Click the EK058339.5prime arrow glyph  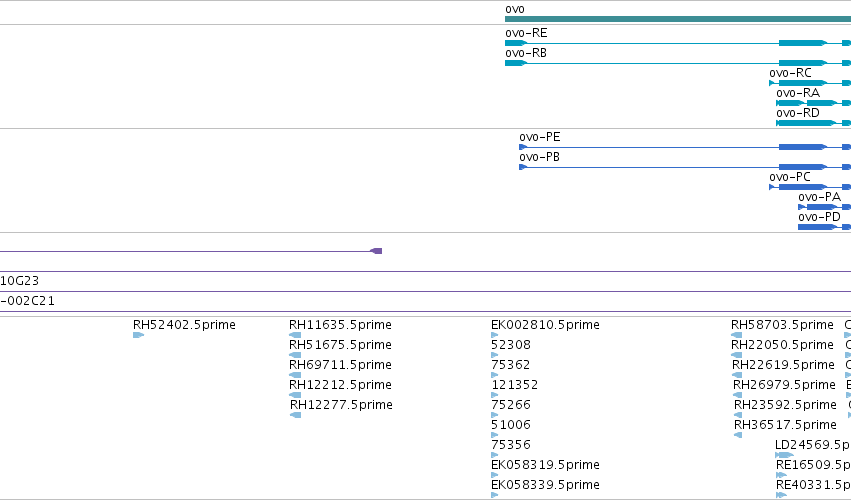[x=494, y=495]
